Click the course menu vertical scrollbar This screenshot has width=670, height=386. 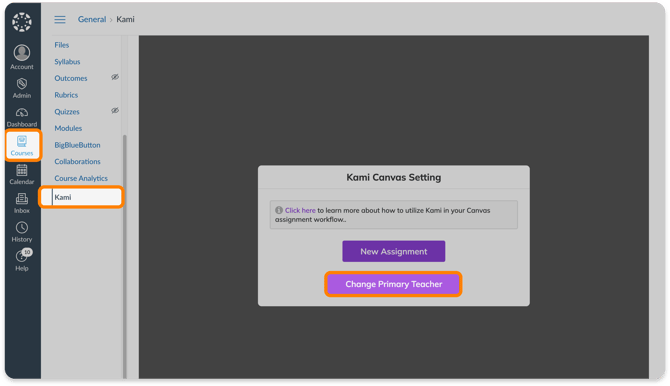[x=125, y=256]
